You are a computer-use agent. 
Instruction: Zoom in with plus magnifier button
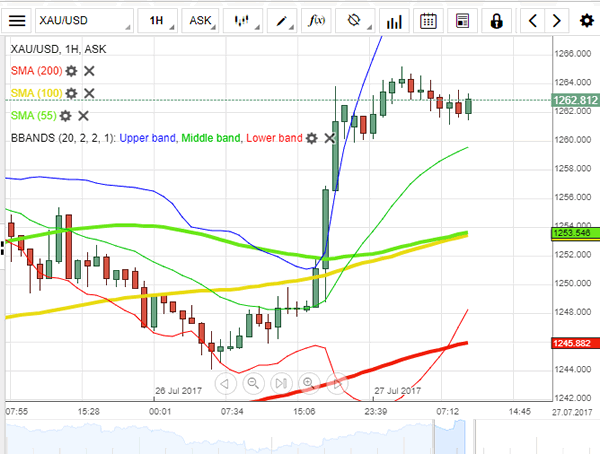pos(309,383)
